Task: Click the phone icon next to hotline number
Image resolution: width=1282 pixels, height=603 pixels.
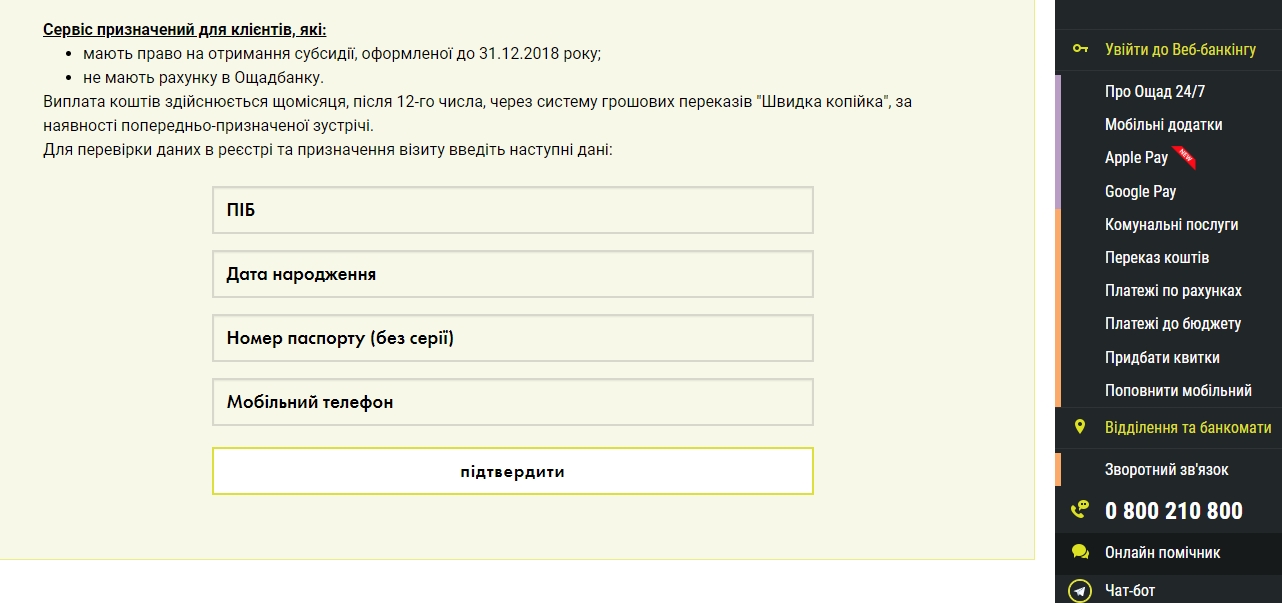Action: tap(1080, 510)
